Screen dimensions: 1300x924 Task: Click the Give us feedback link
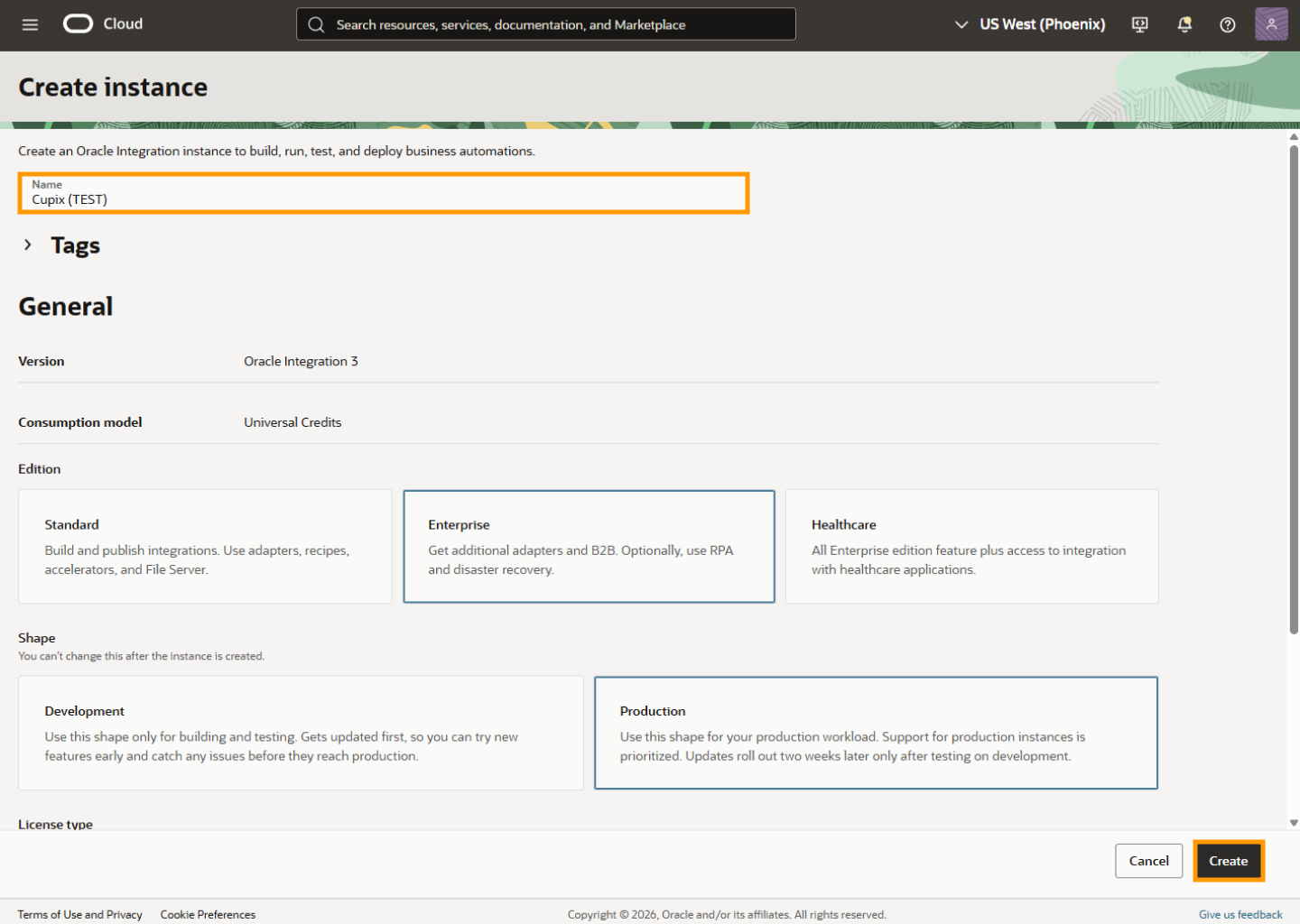(1240, 914)
